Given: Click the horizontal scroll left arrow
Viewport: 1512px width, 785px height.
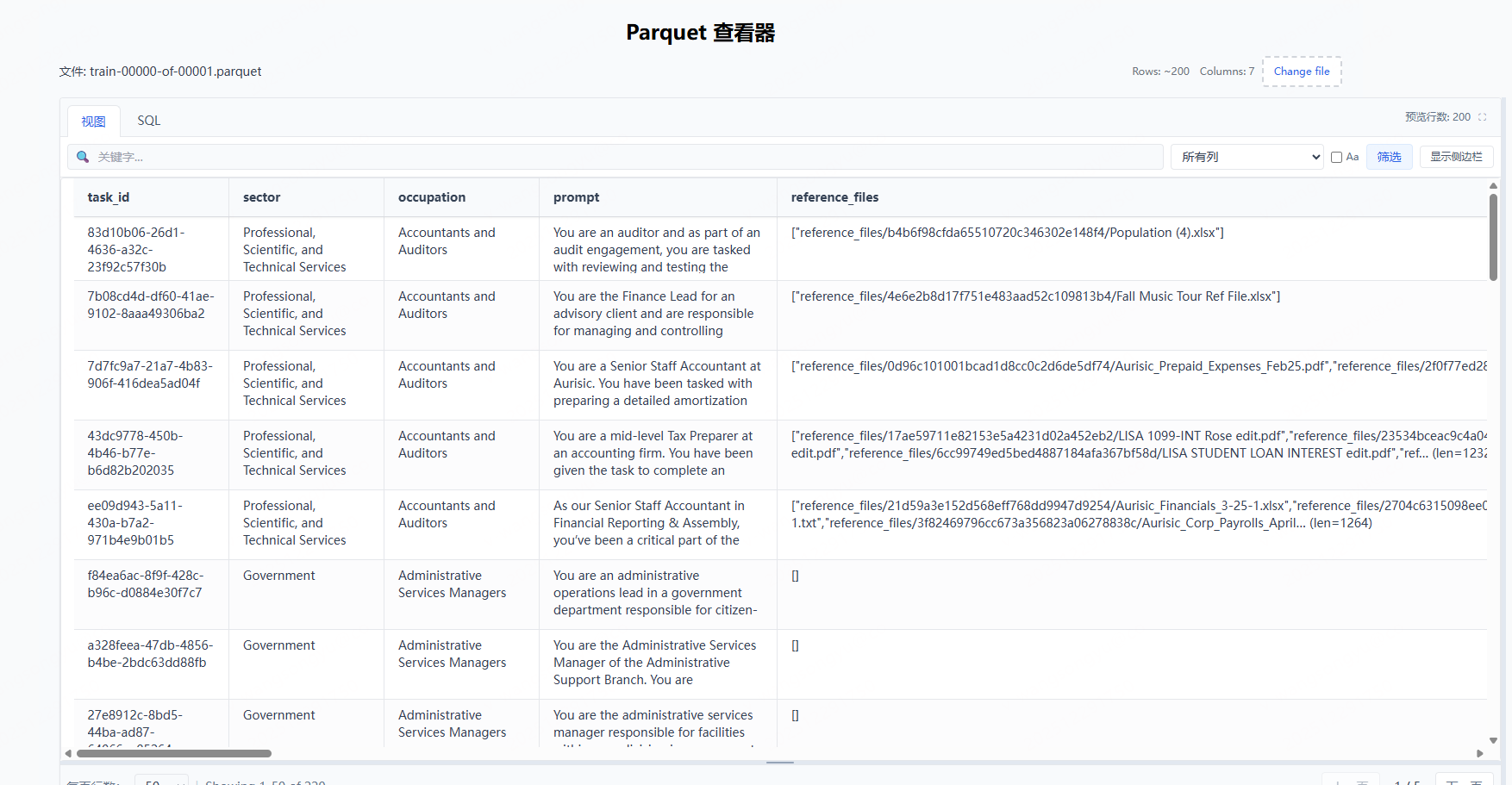Looking at the screenshot, I should tap(68, 753).
